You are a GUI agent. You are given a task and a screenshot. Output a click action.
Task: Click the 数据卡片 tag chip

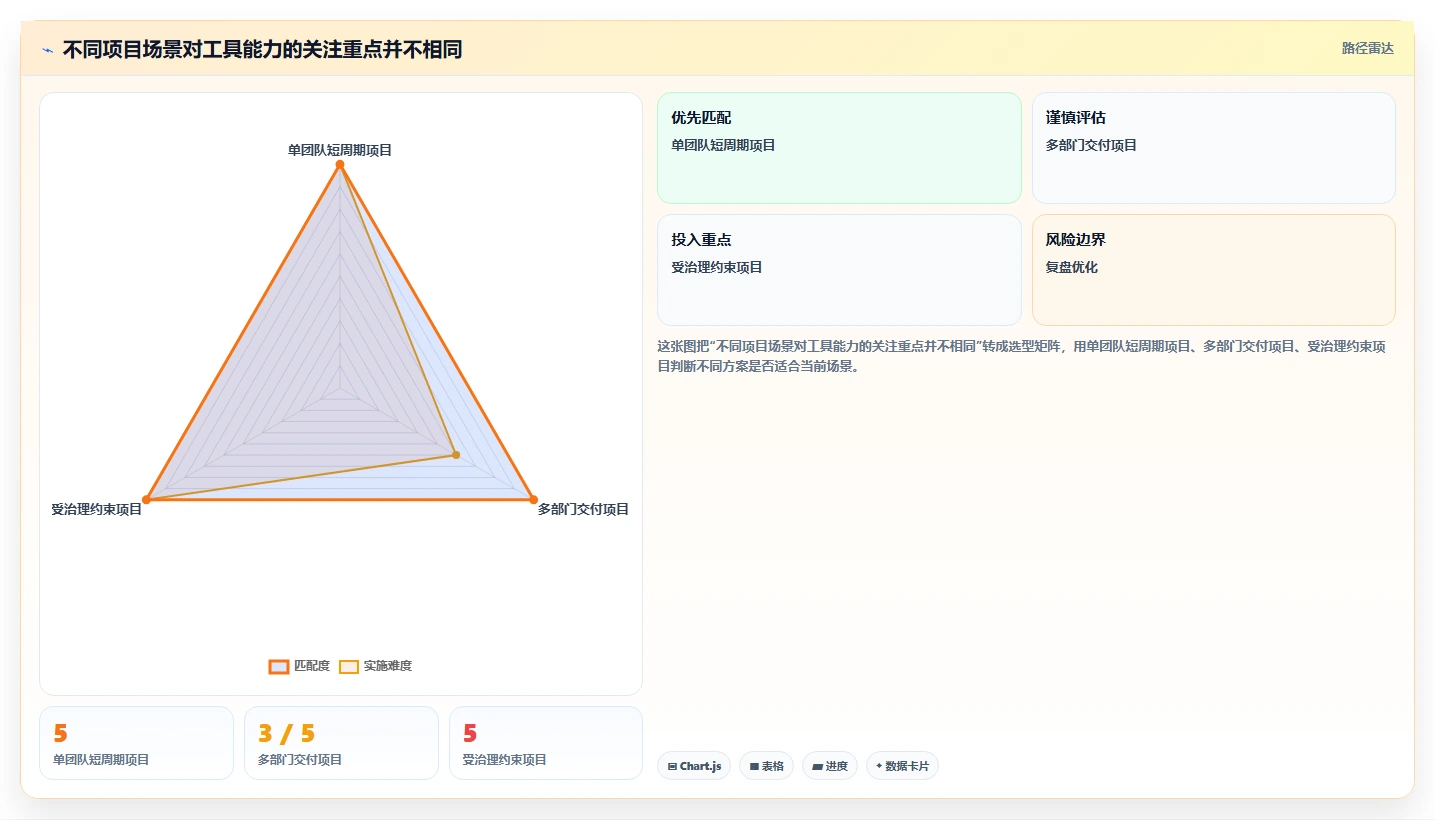point(902,766)
